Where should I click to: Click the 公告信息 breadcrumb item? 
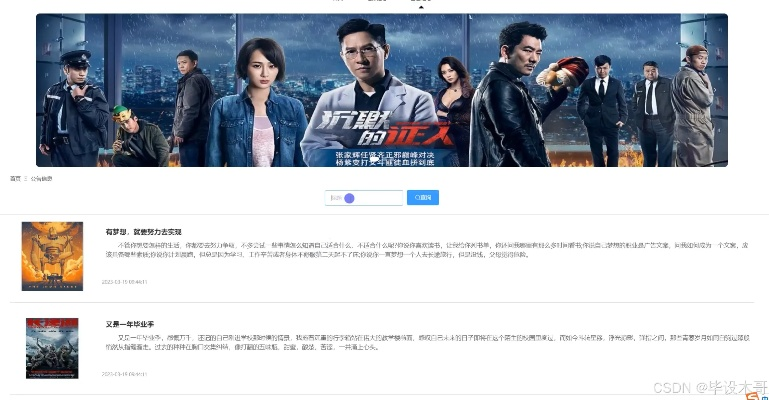click(x=41, y=179)
